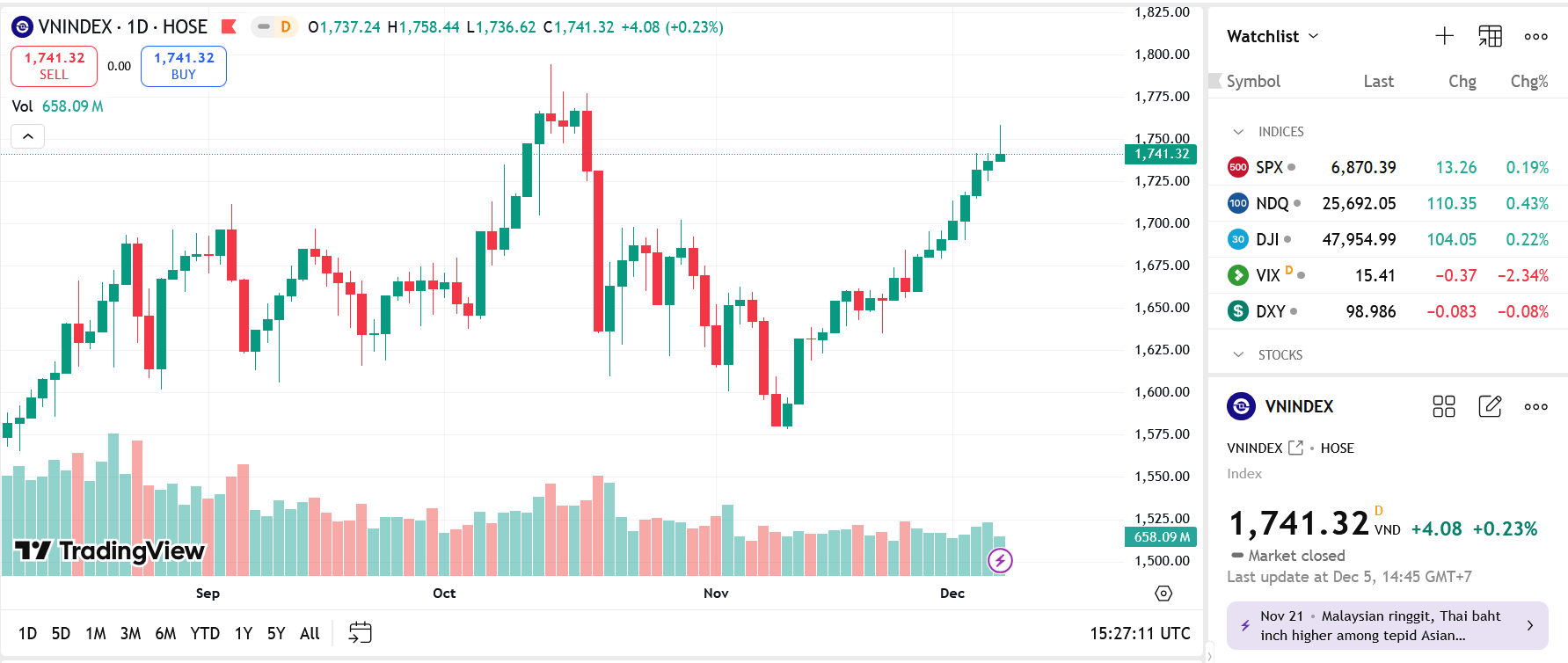Collapse the INDICES section
Image resolution: width=1568 pixels, height=663 pixels.
[x=1238, y=132]
